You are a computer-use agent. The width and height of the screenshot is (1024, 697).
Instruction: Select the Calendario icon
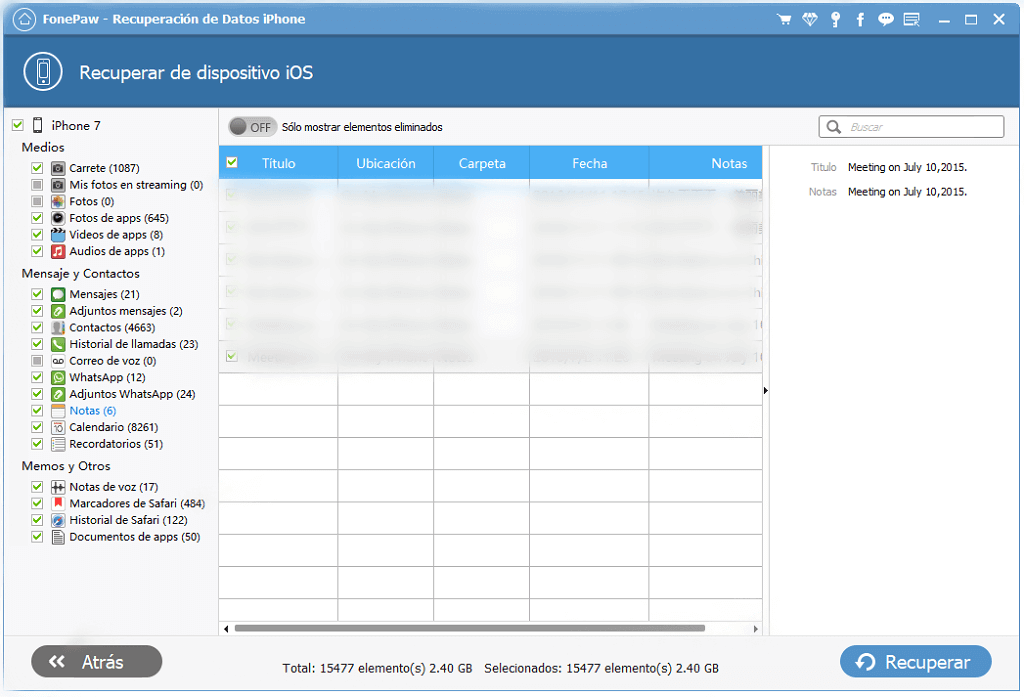point(58,427)
